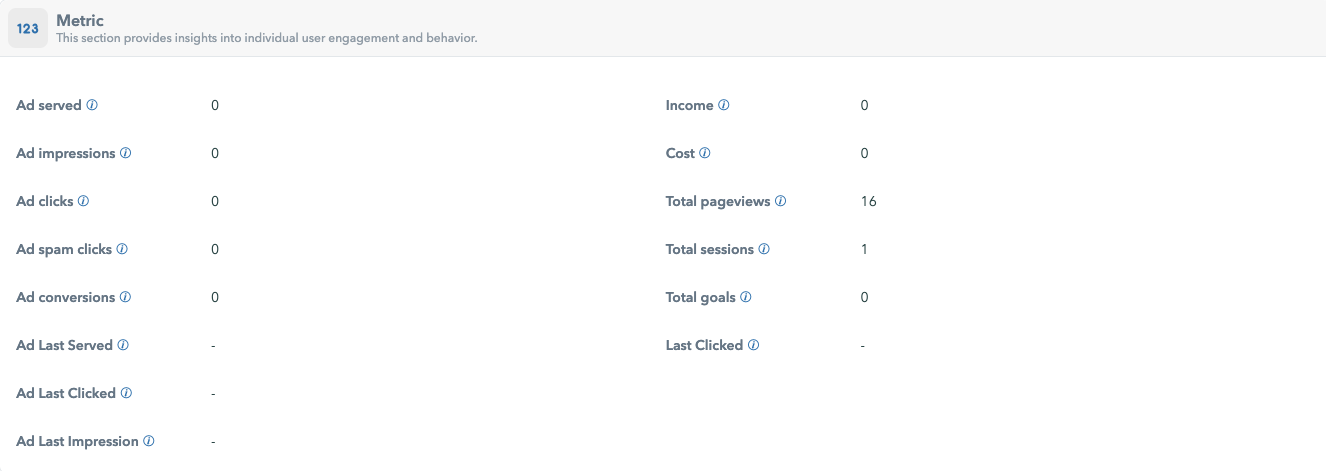Viewport: 1326px width, 471px height.
Task: Click the info icon beside Ad Last Served
Action: [x=123, y=345]
